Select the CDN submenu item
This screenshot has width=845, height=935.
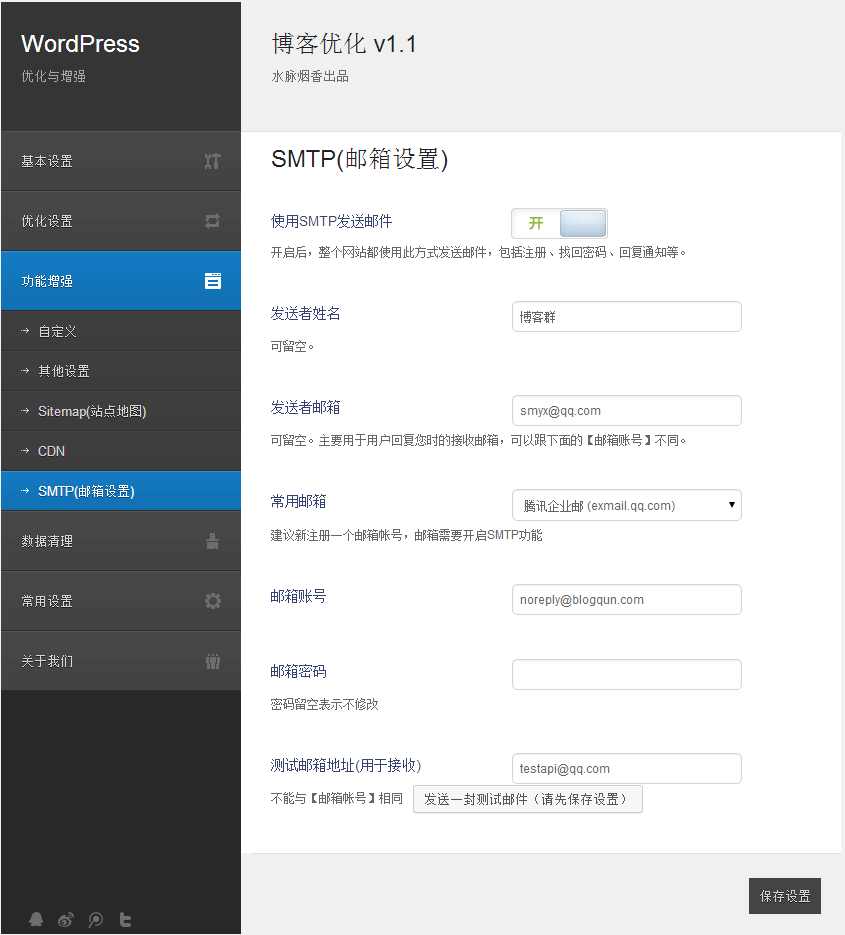(52, 451)
